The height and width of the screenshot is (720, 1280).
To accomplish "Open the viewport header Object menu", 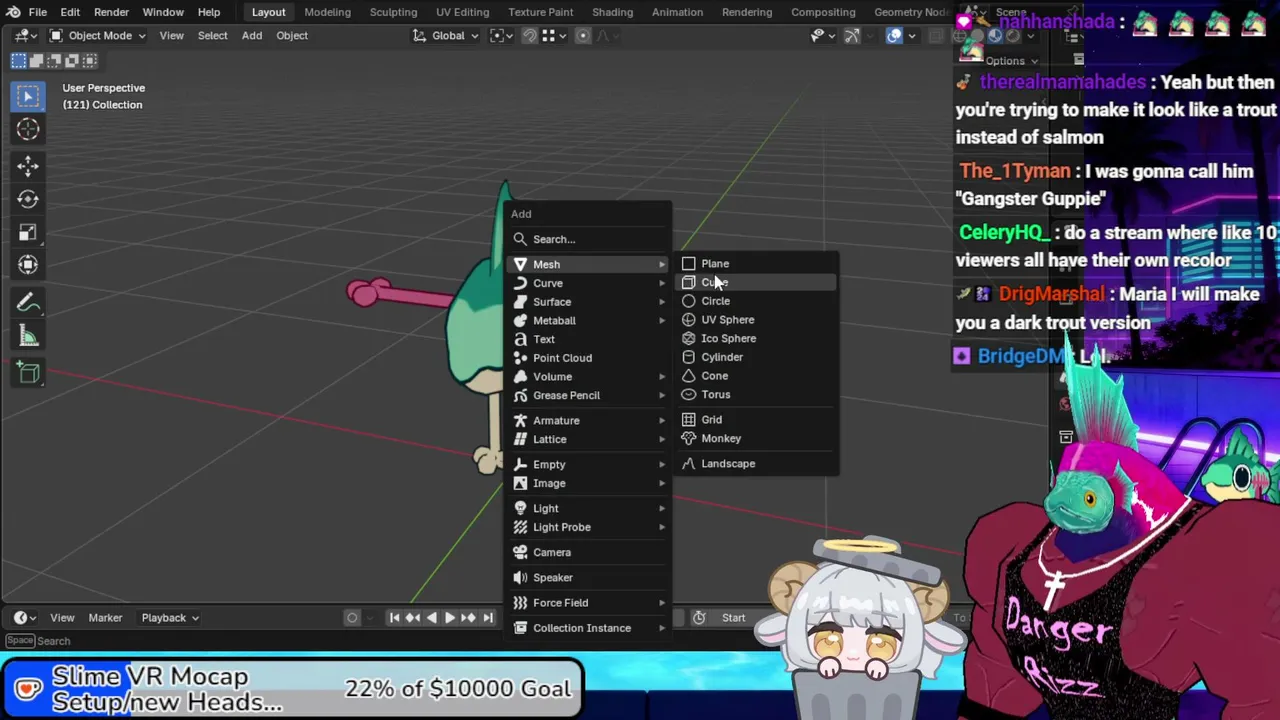I will (292, 36).
